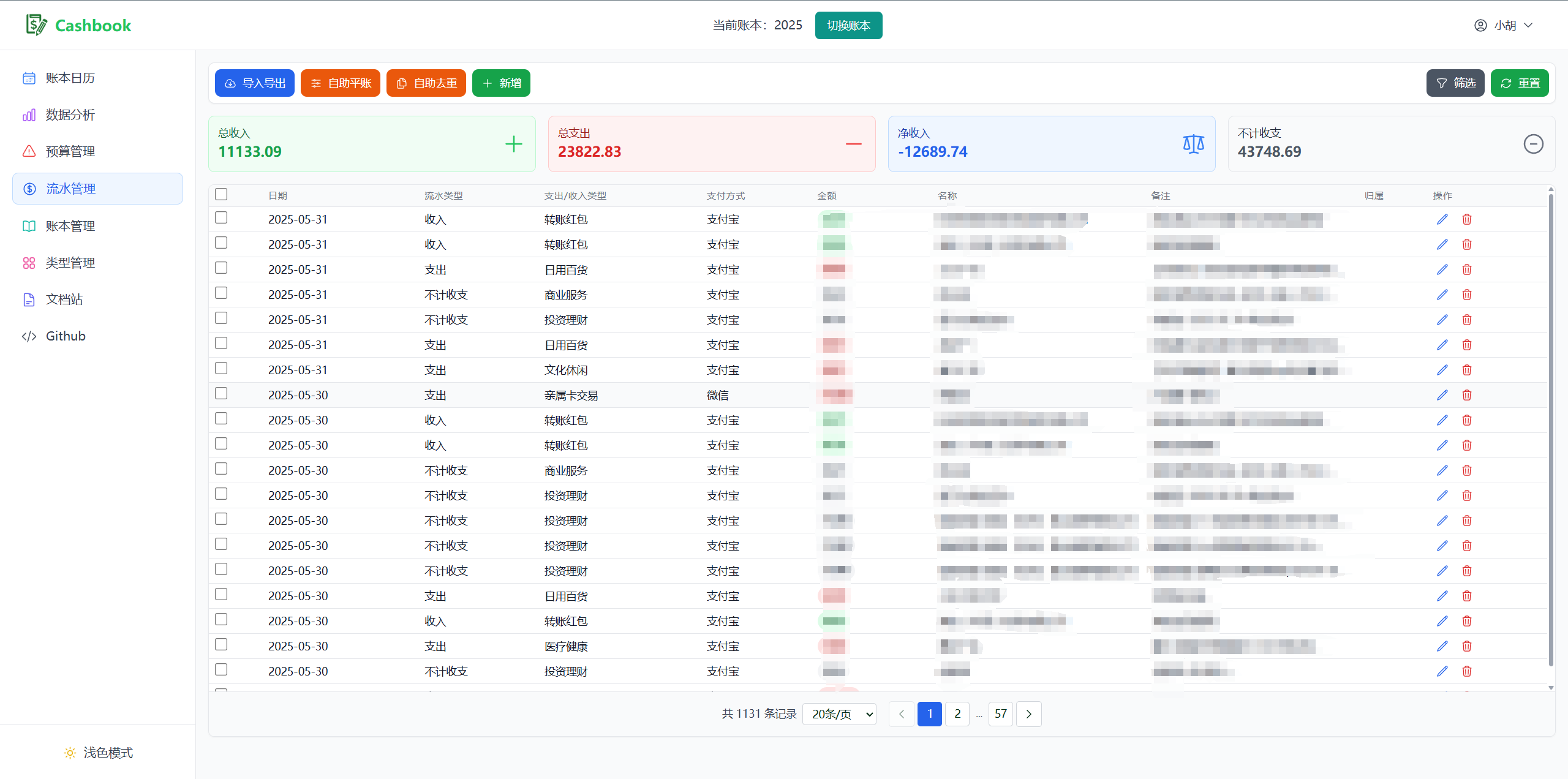Screen dimensions: 1568x779
Task: Check first 2025-05-31 收入 转账红包 row
Action: (x=221, y=217)
